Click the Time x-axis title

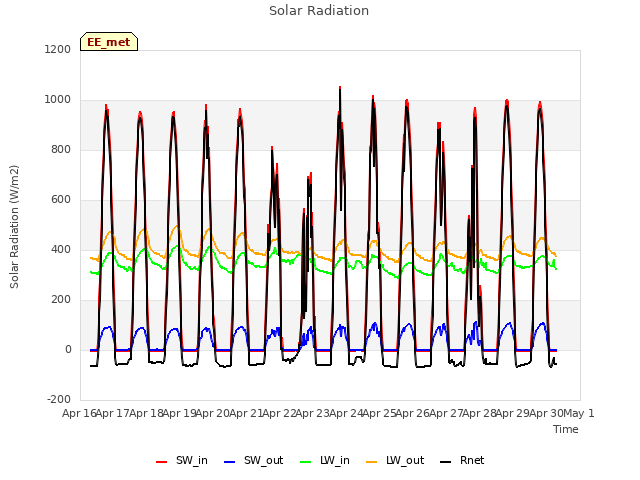(x=566, y=429)
